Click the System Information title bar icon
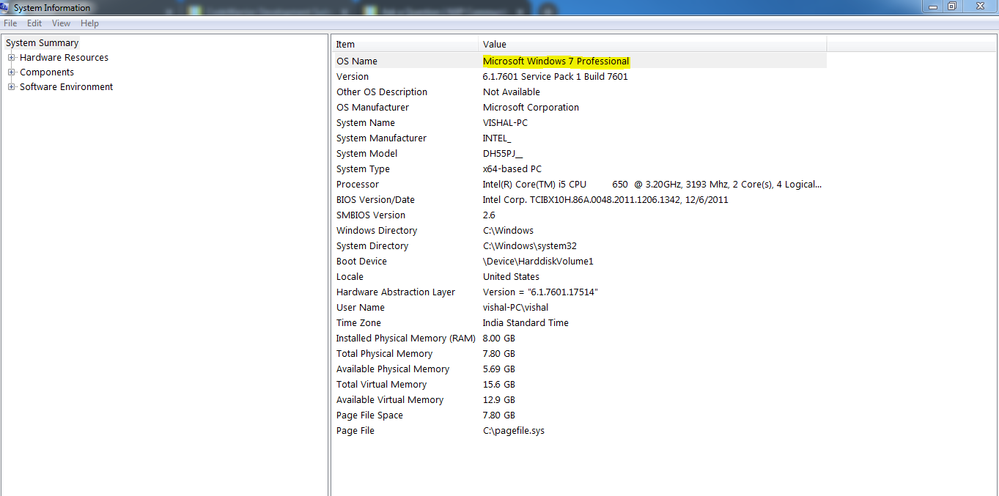Viewport: 999px width, 496px height. click(x=5, y=7)
